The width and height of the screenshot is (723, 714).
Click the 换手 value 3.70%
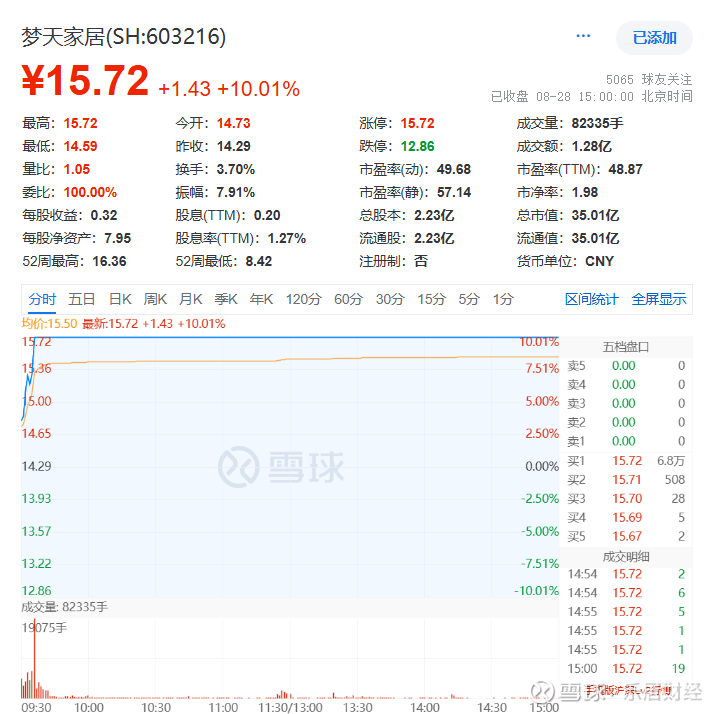tap(236, 169)
